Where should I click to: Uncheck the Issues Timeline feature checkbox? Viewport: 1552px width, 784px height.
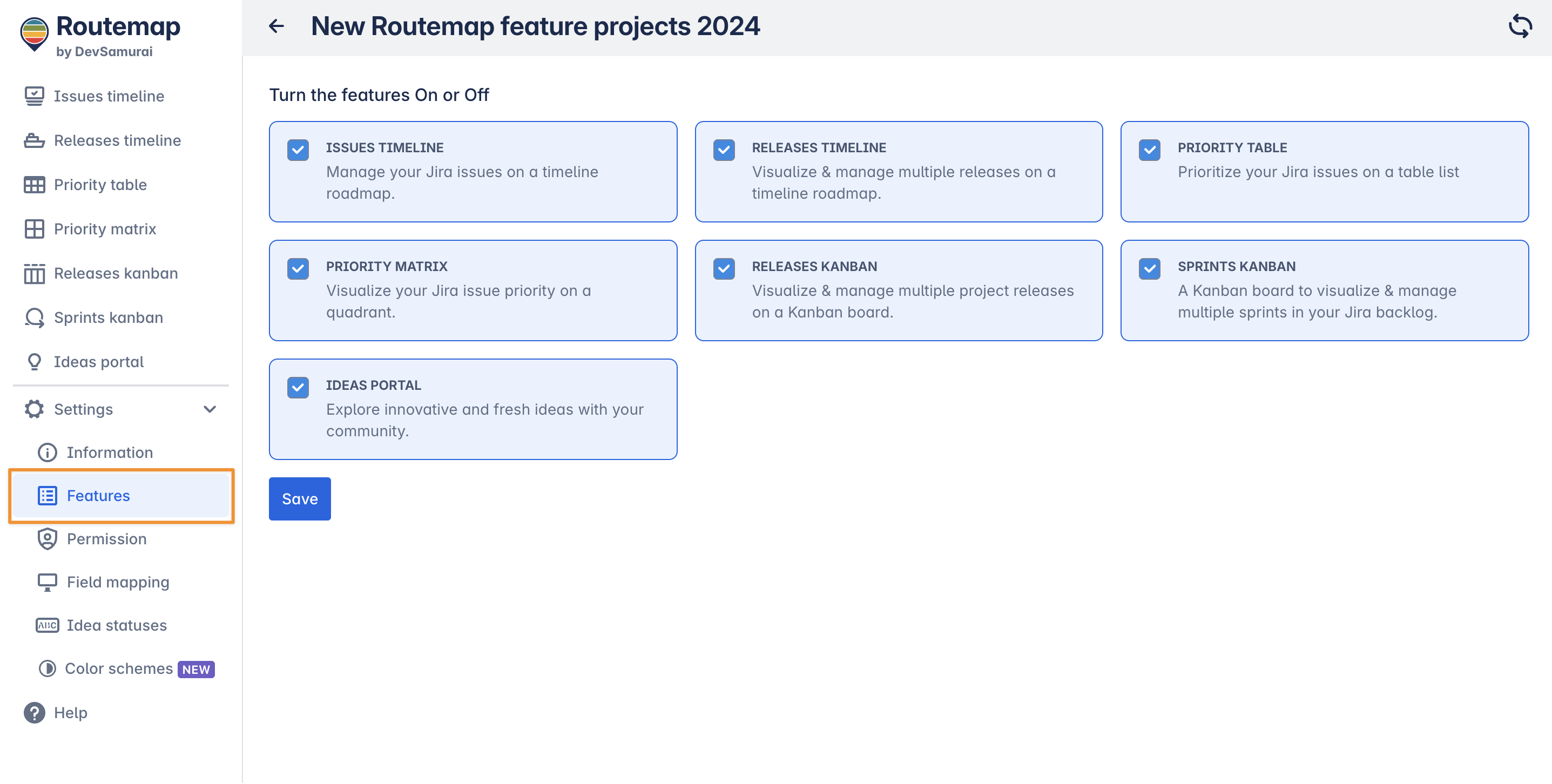pyautogui.click(x=298, y=150)
